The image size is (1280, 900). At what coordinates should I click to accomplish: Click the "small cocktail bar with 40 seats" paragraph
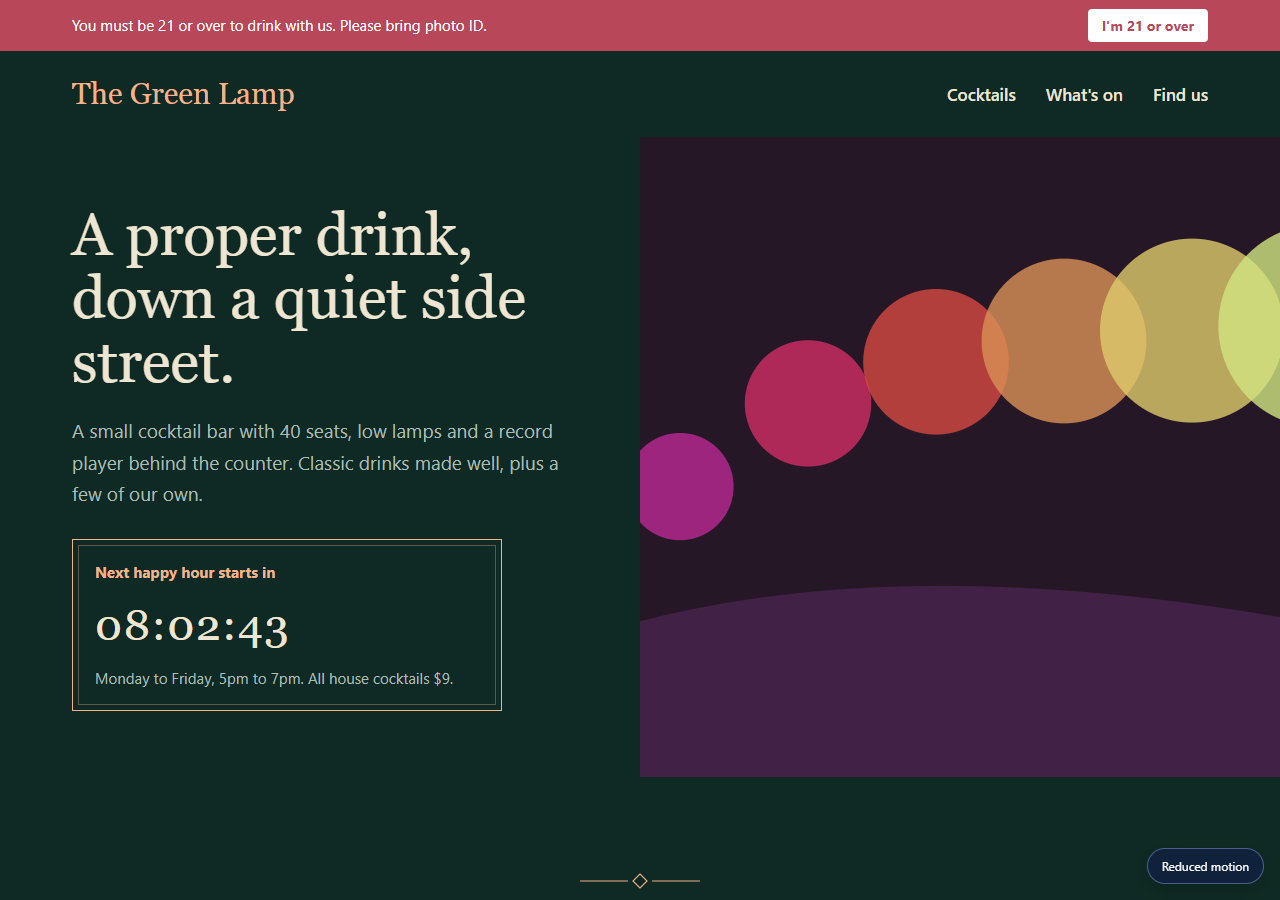(316, 463)
